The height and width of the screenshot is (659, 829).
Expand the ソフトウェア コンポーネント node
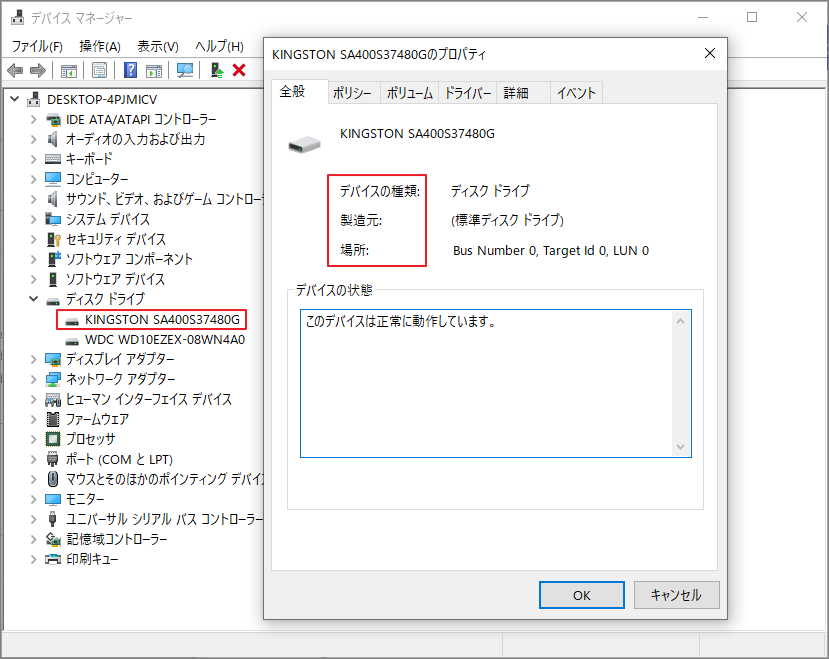point(33,259)
